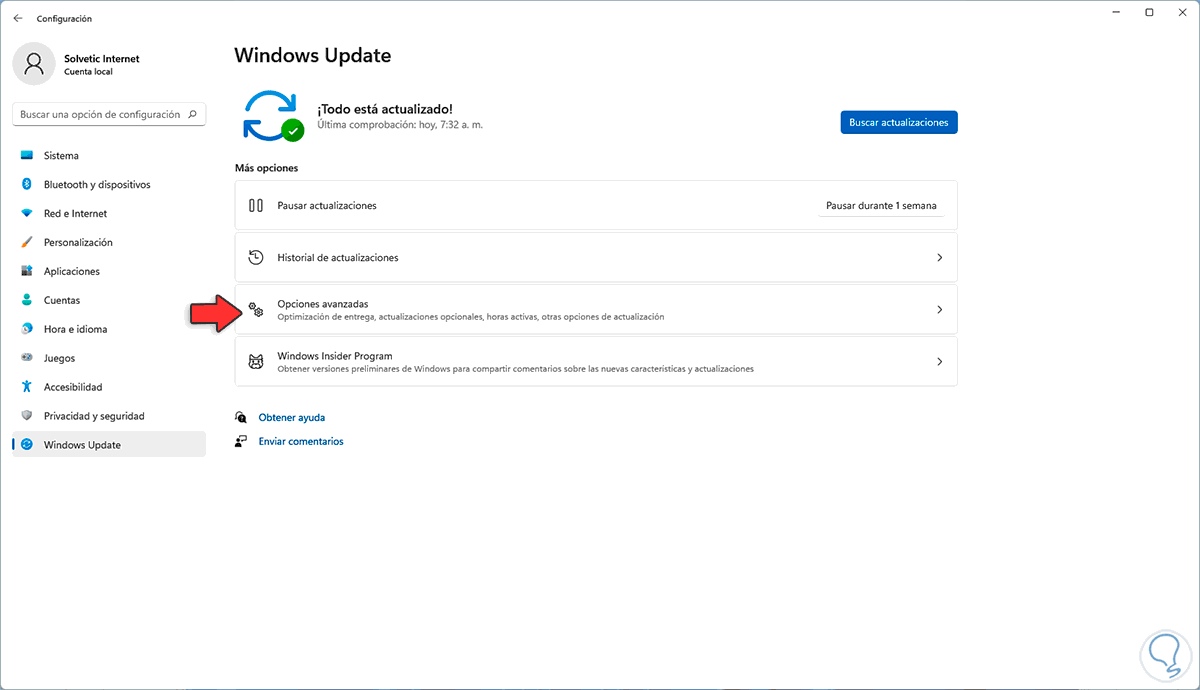The width and height of the screenshot is (1200, 690).
Task: Click the Red e Internet wifi icon
Action: coord(26,214)
